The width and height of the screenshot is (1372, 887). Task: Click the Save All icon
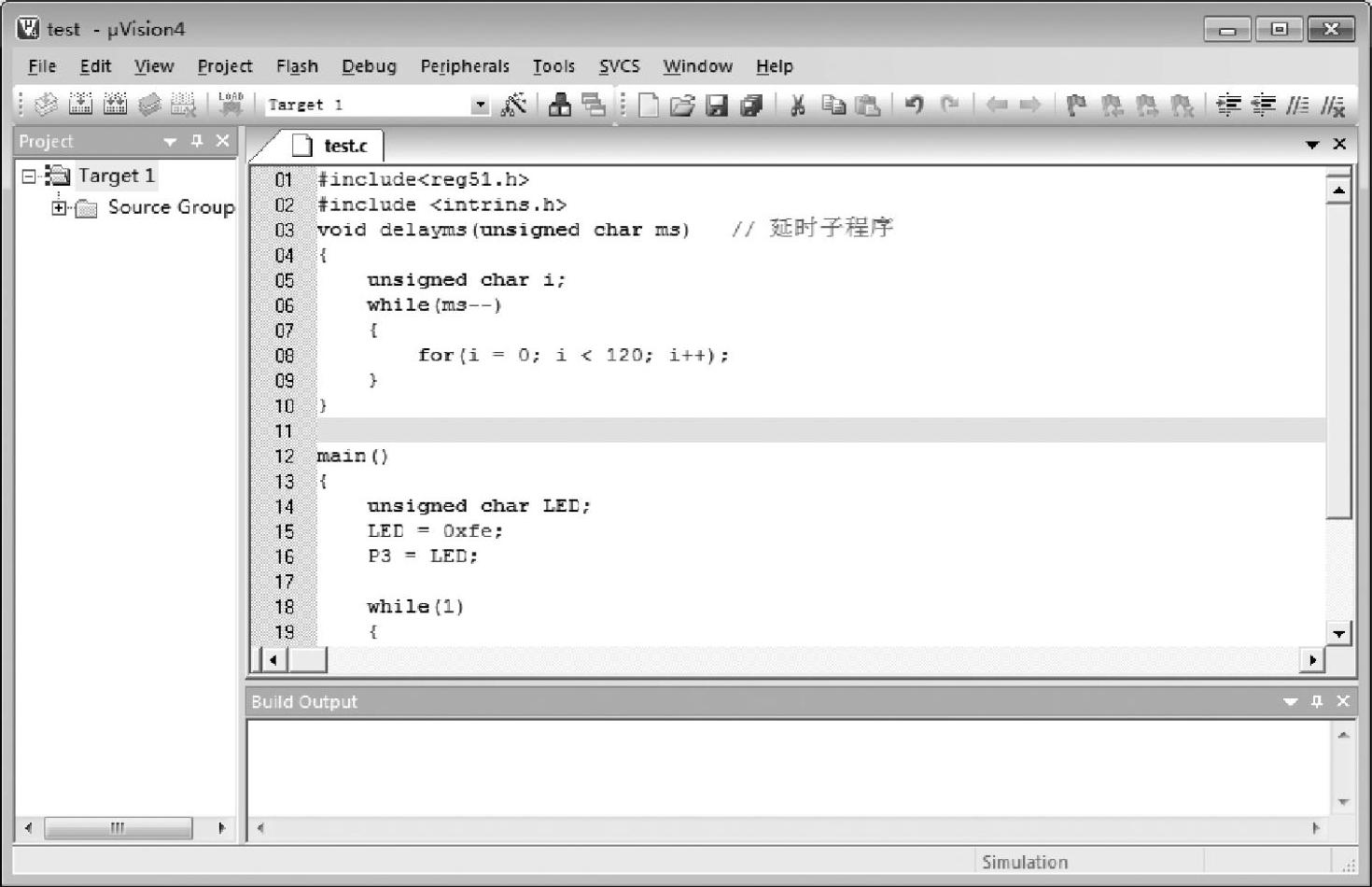click(751, 105)
